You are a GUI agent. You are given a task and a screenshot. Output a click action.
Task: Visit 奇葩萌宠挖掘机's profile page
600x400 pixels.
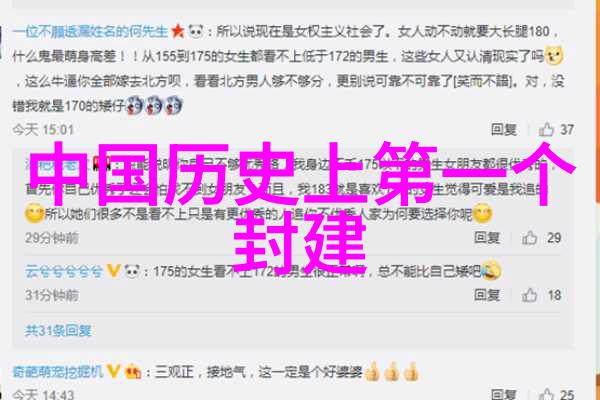click(x=58, y=371)
